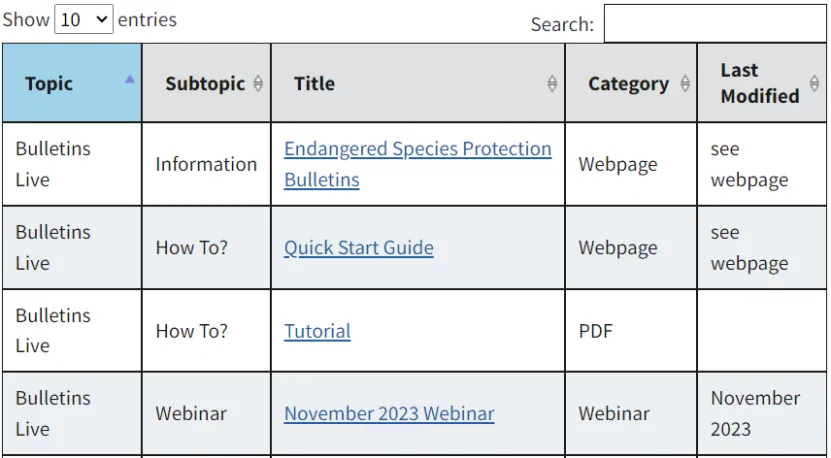Open the November 2023 Webinar link
The image size is (831, 458).
click(389, 413)
